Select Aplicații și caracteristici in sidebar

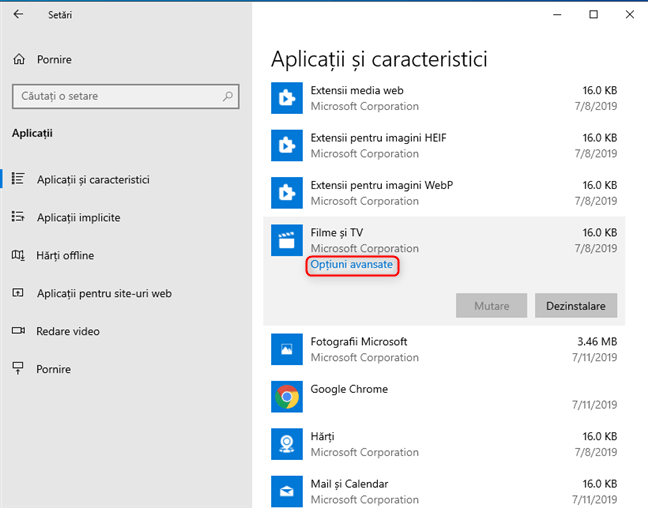(92, 179)
